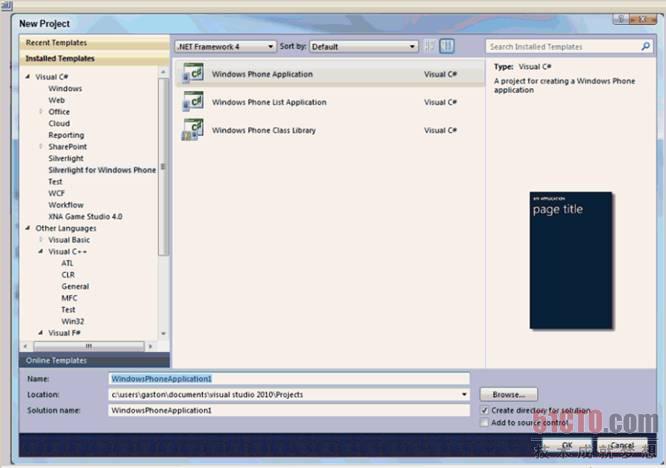Click the Windows Phone List Application name
Screen dimensions: 666x468
point(269,102)
